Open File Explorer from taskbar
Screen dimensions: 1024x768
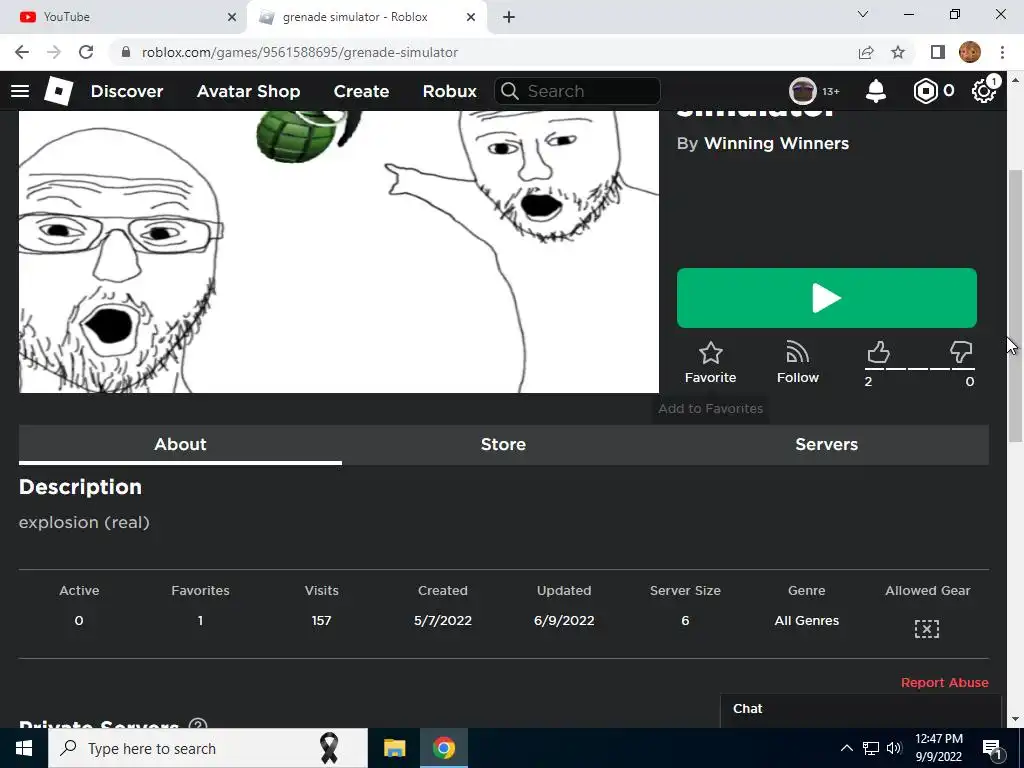pyautogui.click(x=394, y=748)
